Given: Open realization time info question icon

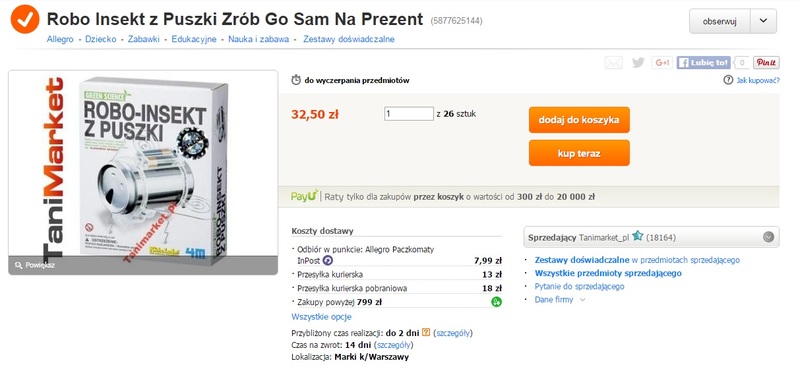Looking at the screenshot, I should (x=427, y=332).
